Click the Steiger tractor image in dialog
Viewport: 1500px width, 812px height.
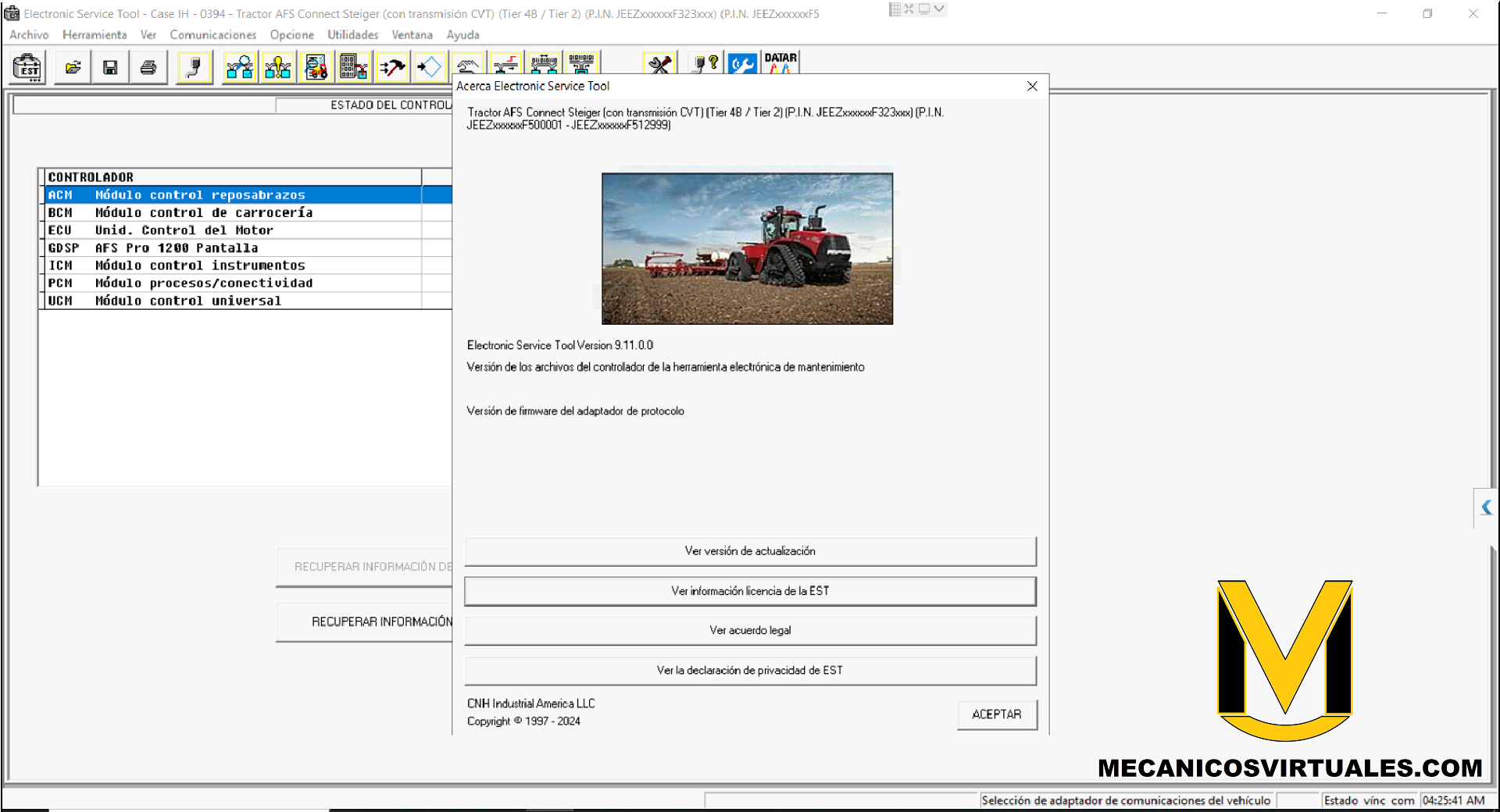click(x=747, y=248)
